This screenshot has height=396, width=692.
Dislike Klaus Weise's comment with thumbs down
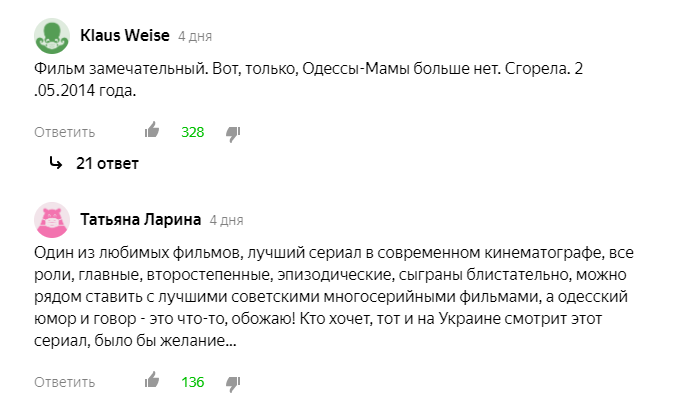coord(233,134)
